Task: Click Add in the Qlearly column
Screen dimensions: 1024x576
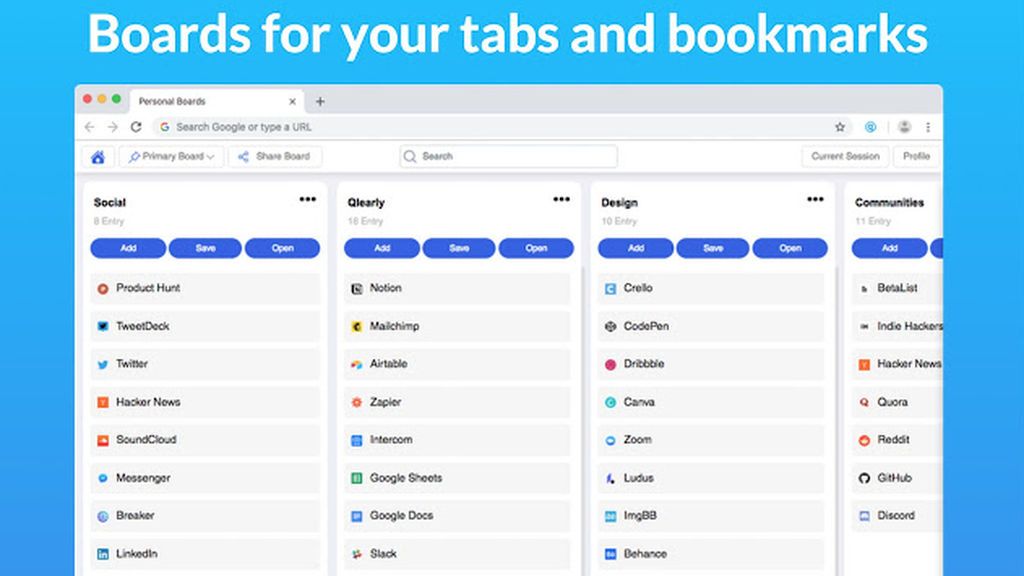Action: coord(382,248)
